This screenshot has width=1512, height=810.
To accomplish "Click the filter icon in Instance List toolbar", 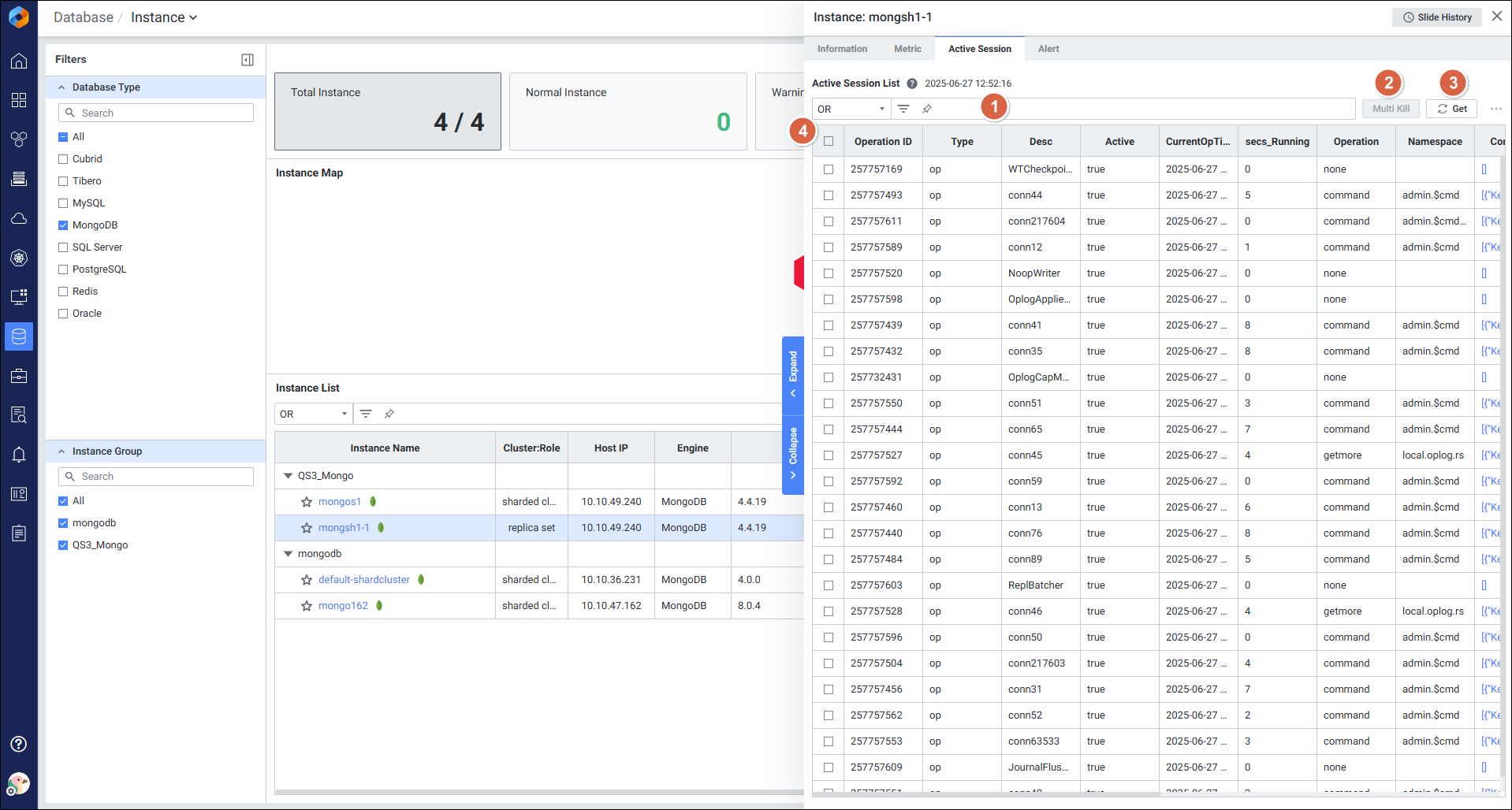I will (366, 414).
